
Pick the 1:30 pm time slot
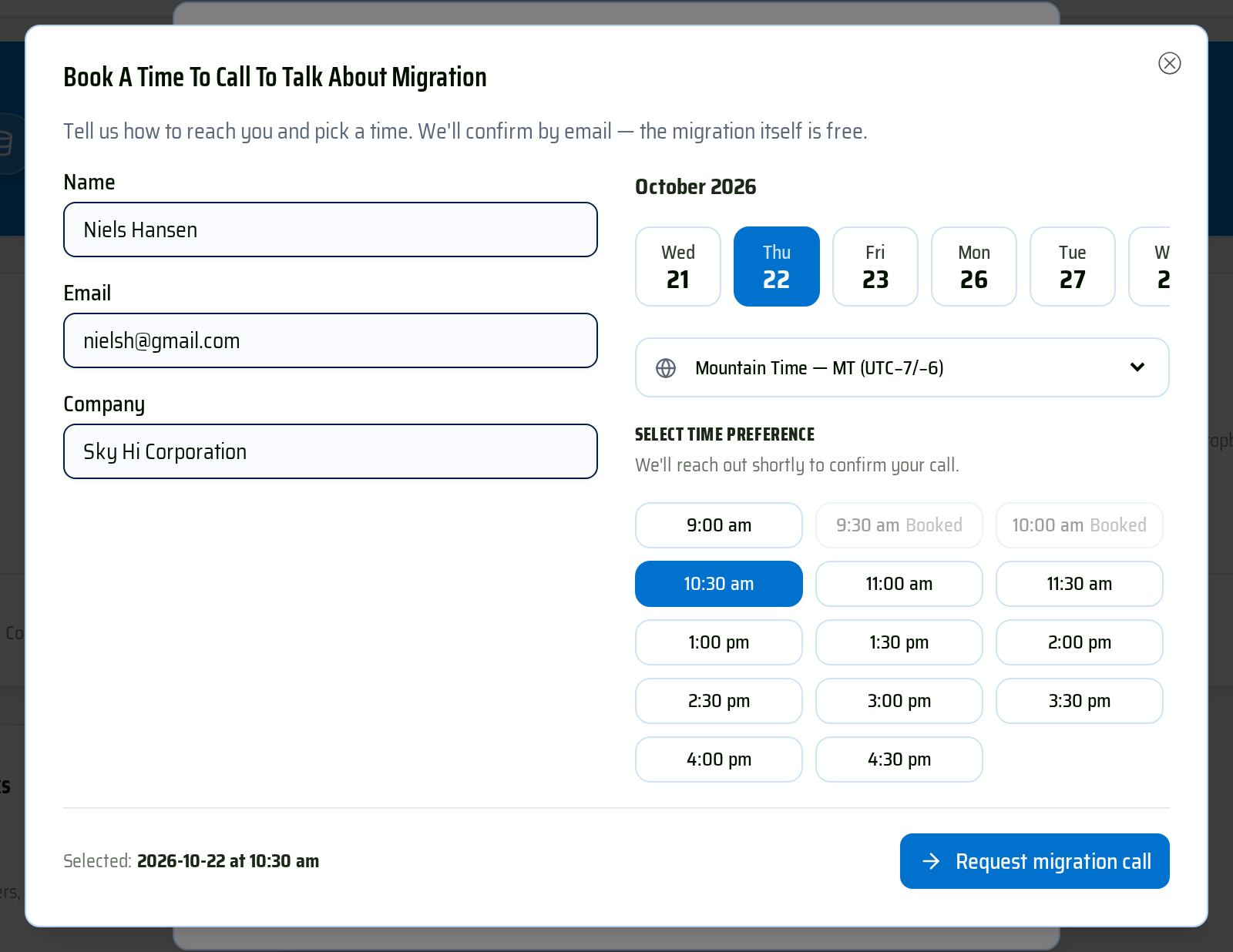[899, 642]
